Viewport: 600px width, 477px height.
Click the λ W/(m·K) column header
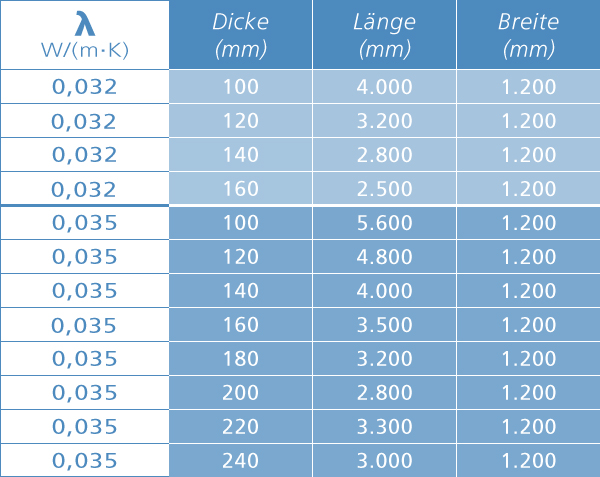click(x=84, y=35)
